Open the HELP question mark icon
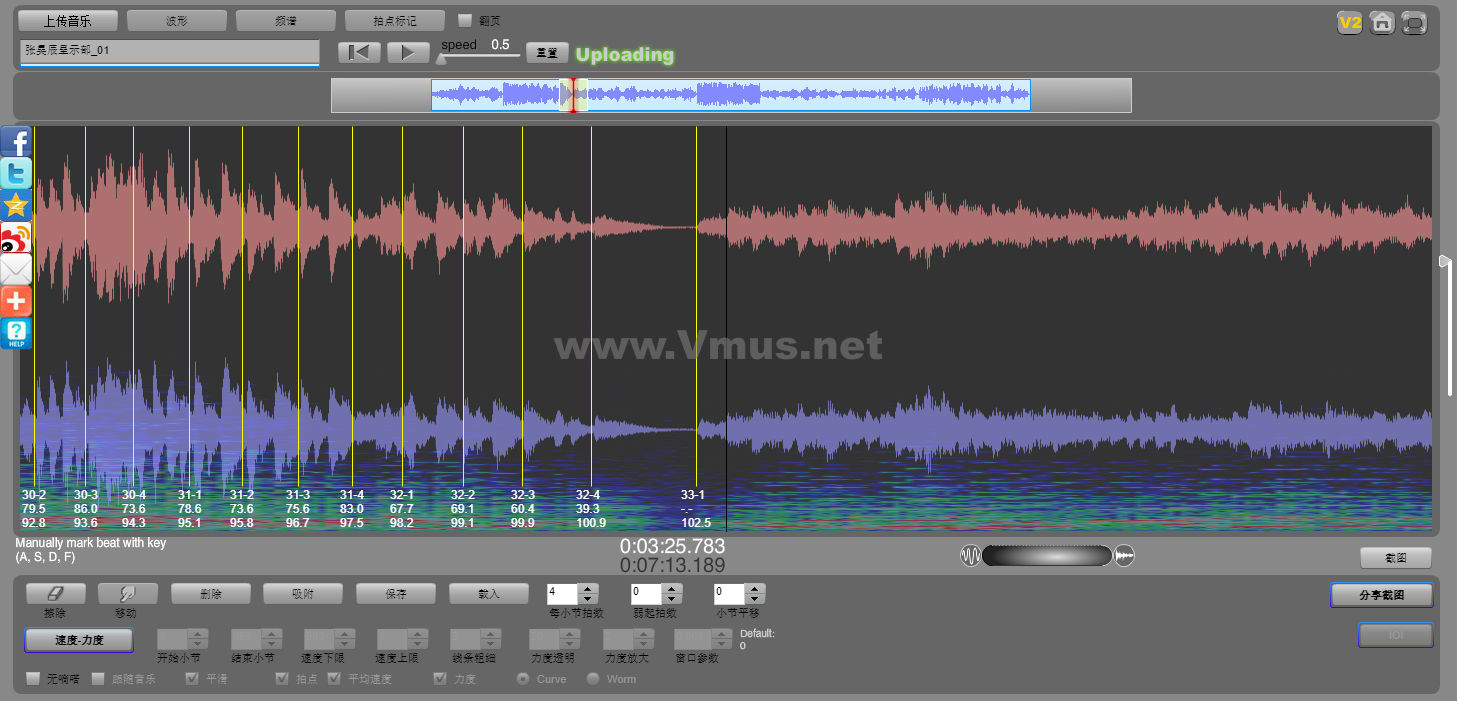The height and width of the screenshot is (701, 1457). tap(16, 333)
